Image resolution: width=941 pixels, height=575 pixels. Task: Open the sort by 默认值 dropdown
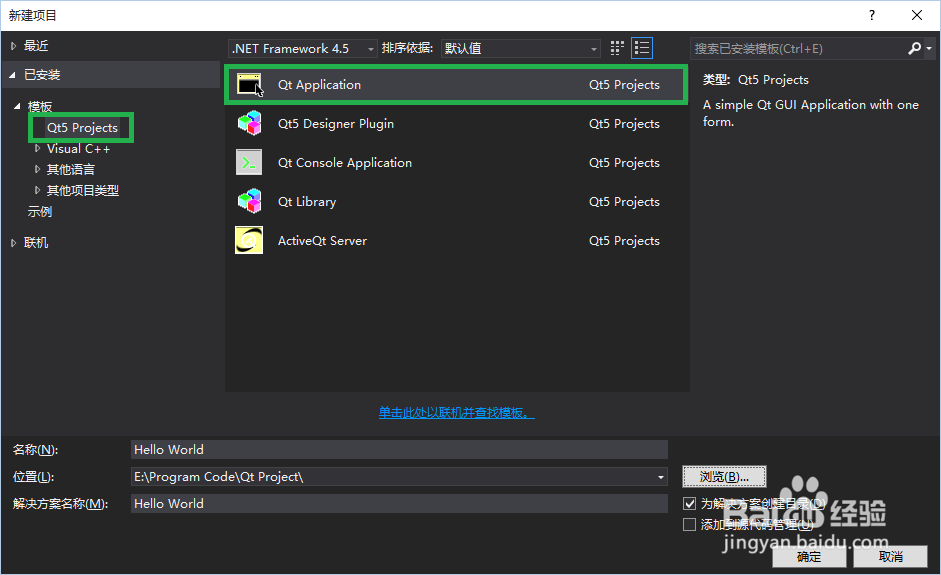click(x=521, y=48)
